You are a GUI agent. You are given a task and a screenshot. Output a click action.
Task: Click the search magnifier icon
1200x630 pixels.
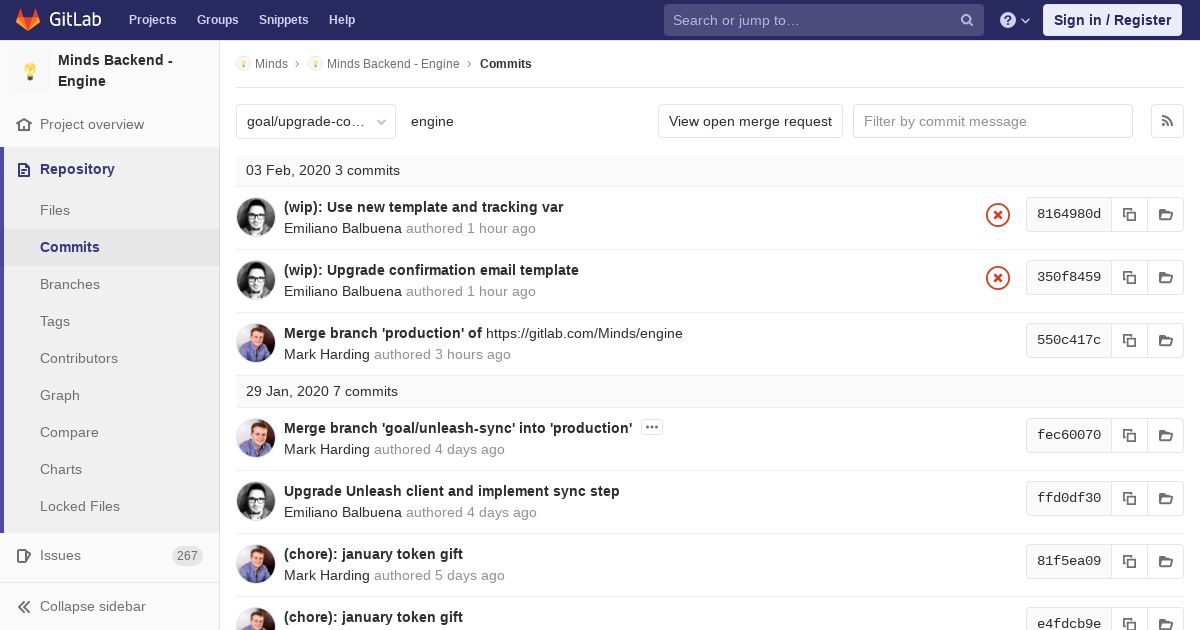(x=967, y=20)
